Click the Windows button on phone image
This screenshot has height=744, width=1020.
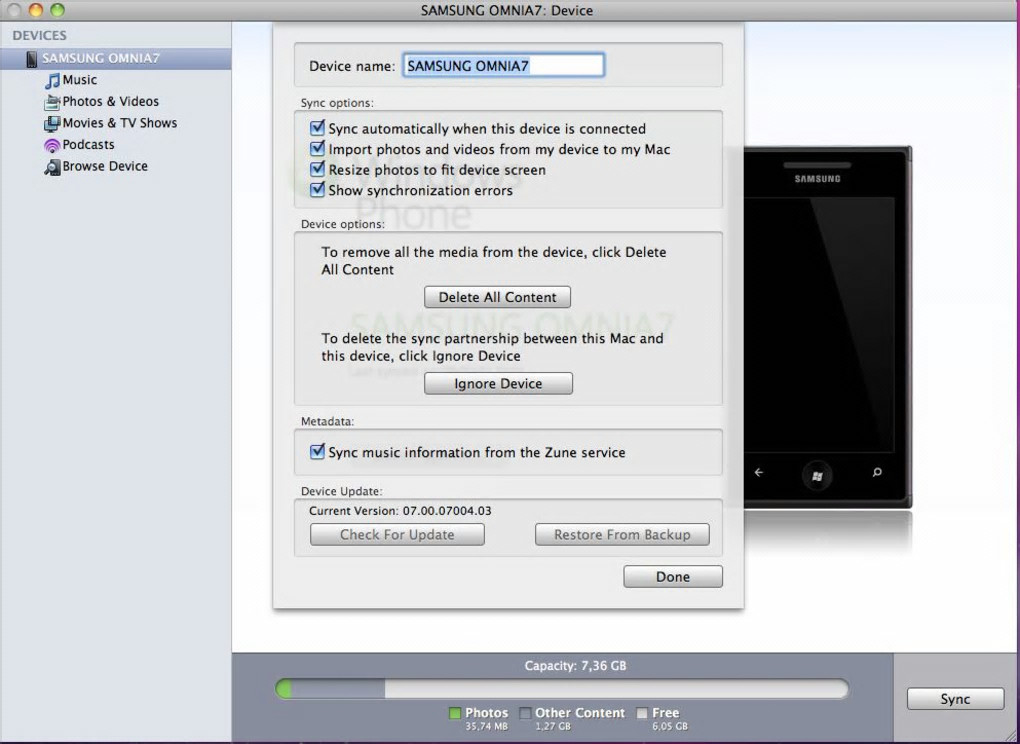click(x=817, y=475)
